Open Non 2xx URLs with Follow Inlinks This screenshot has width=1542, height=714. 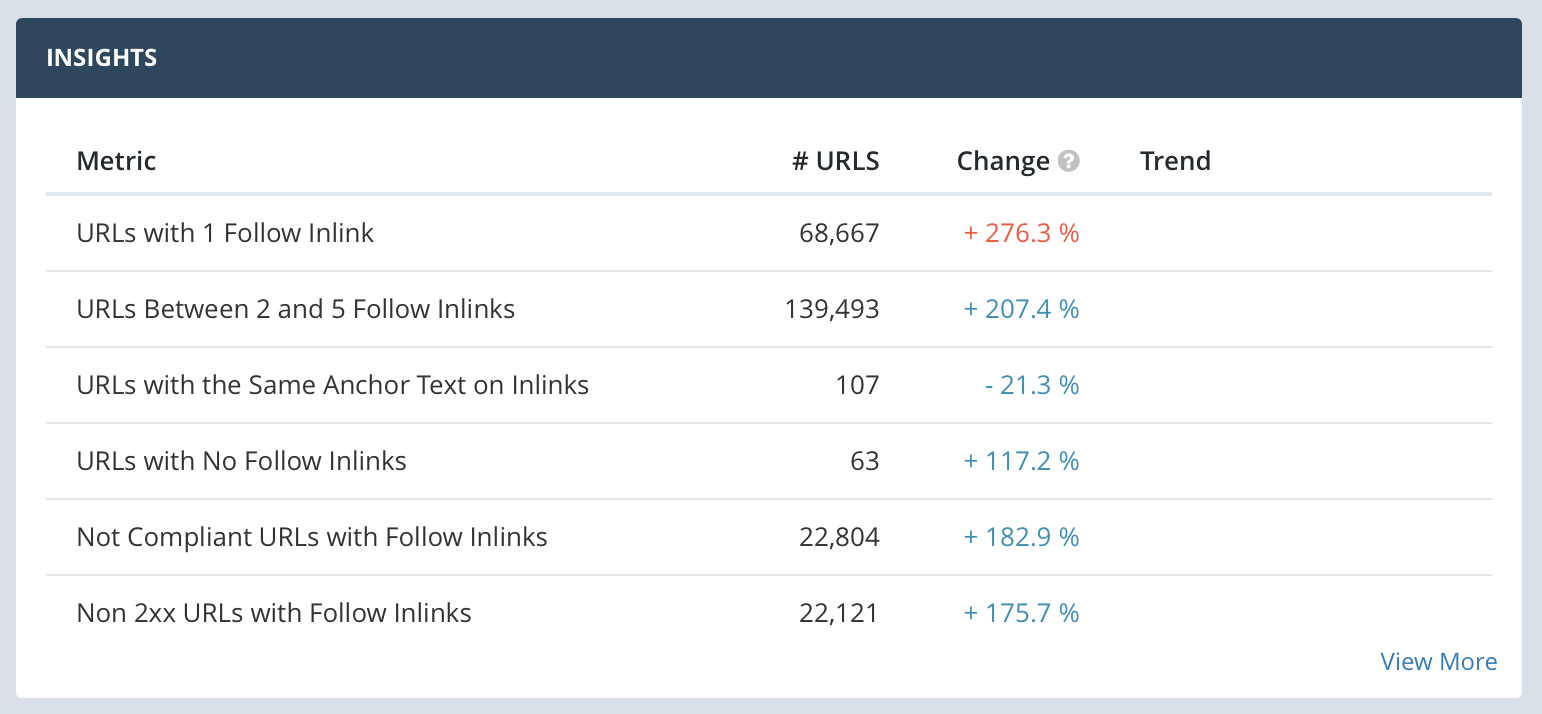coord(273,613)
